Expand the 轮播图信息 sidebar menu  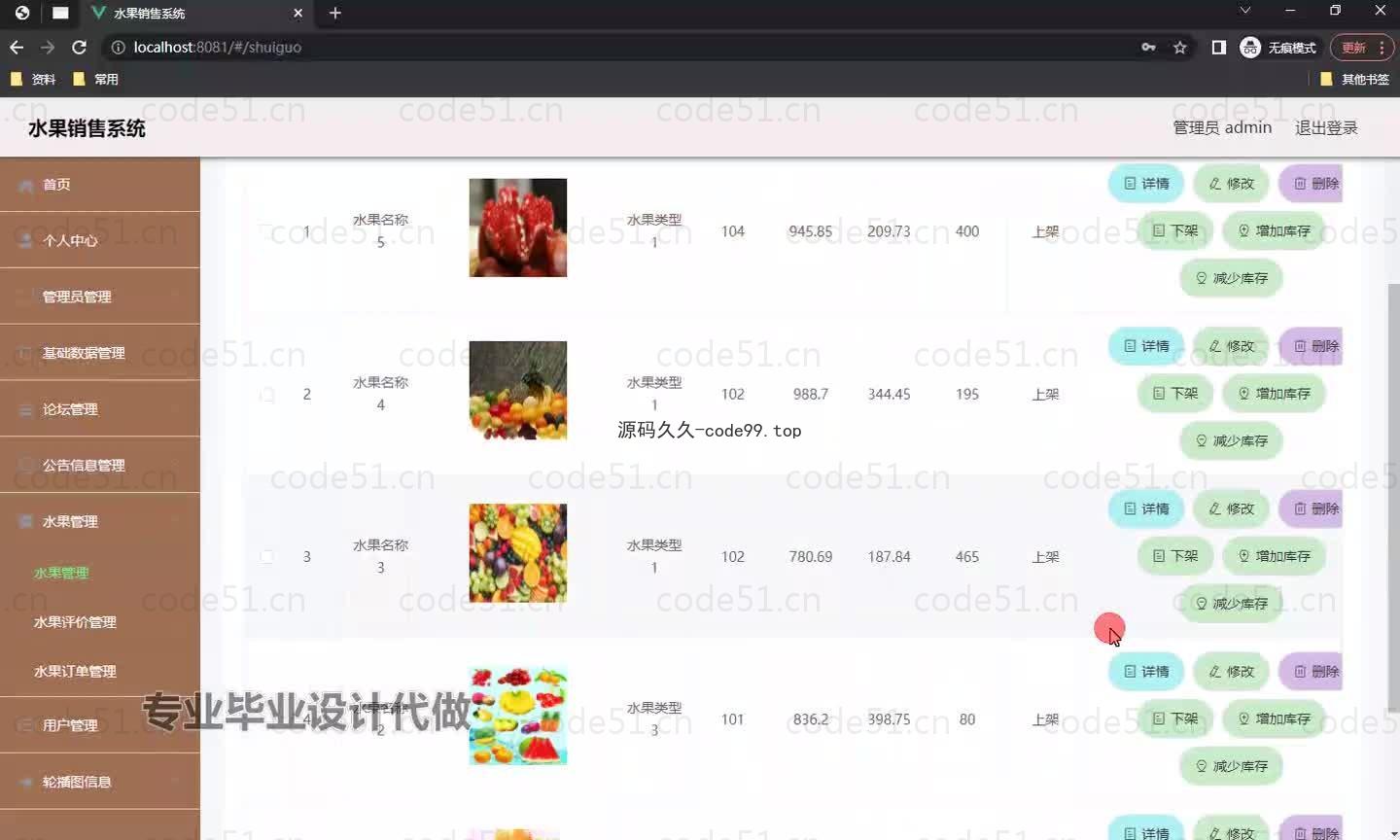[x=100, y=782]
